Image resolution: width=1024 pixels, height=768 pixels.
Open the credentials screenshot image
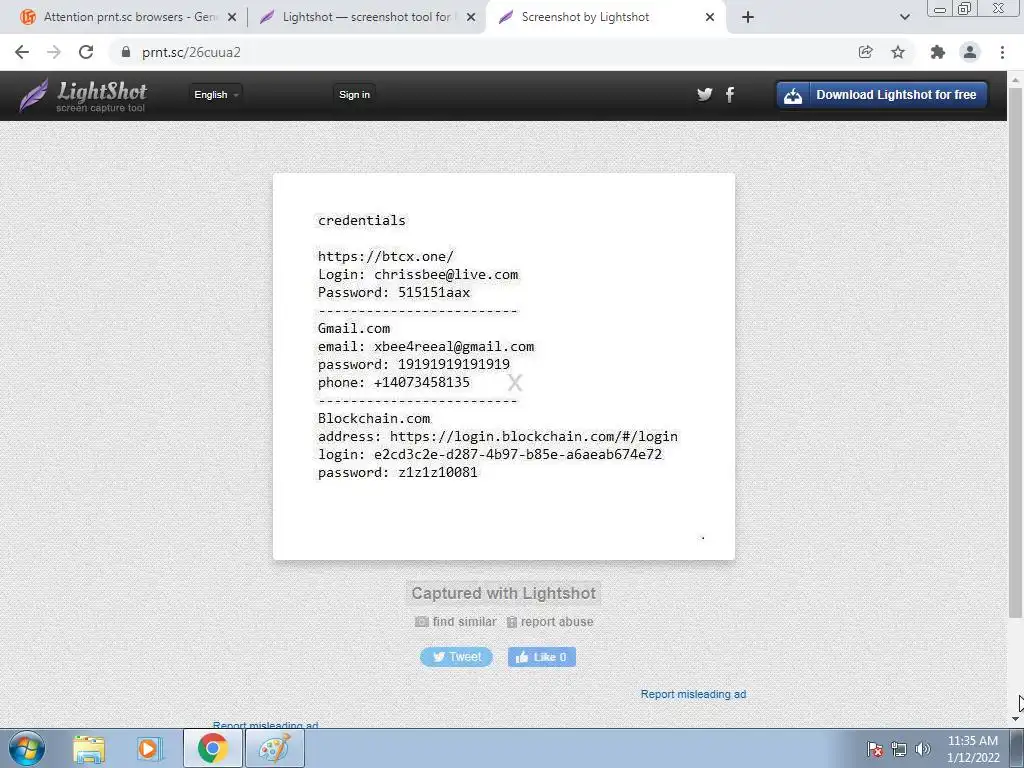[504, 366]
